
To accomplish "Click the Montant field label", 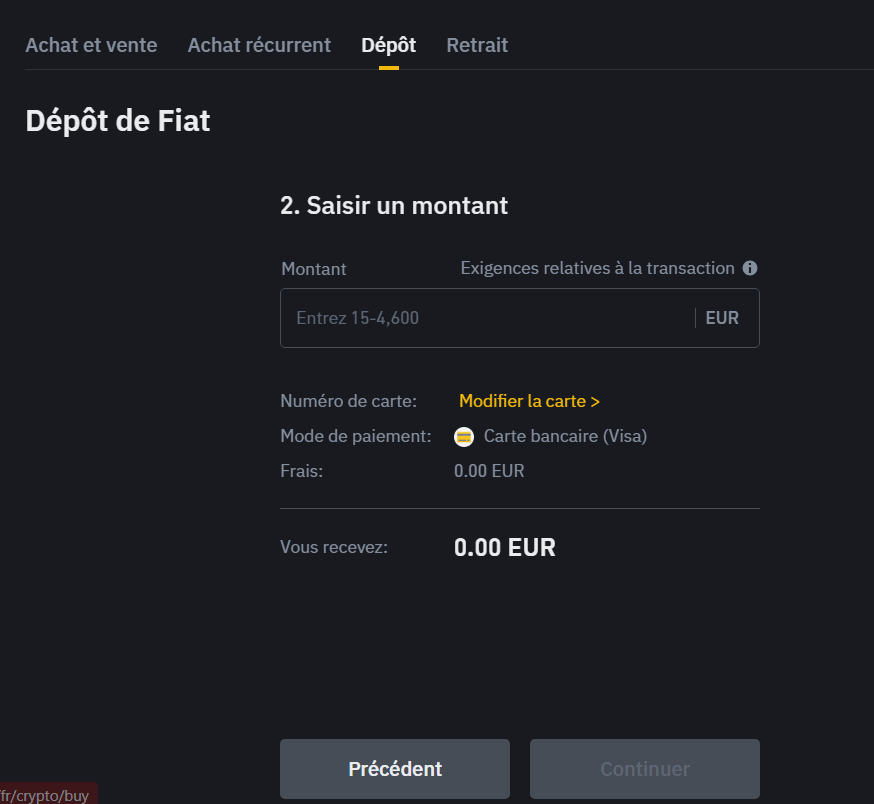I will (314, 269).
